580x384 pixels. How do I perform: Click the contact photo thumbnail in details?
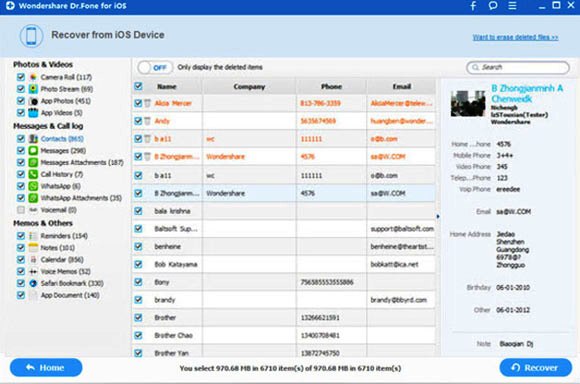[x=468, y=104]
